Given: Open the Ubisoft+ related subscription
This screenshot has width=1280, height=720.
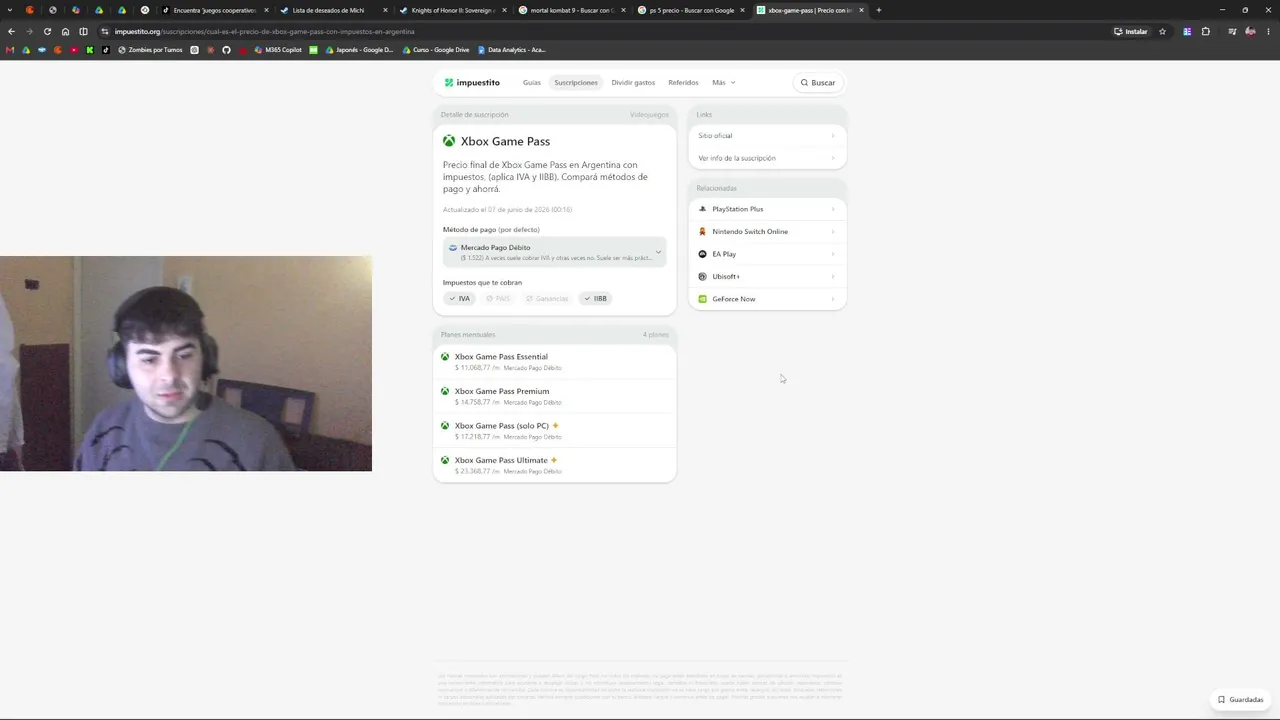Looking at the screenshot, I should pos(767,277).
